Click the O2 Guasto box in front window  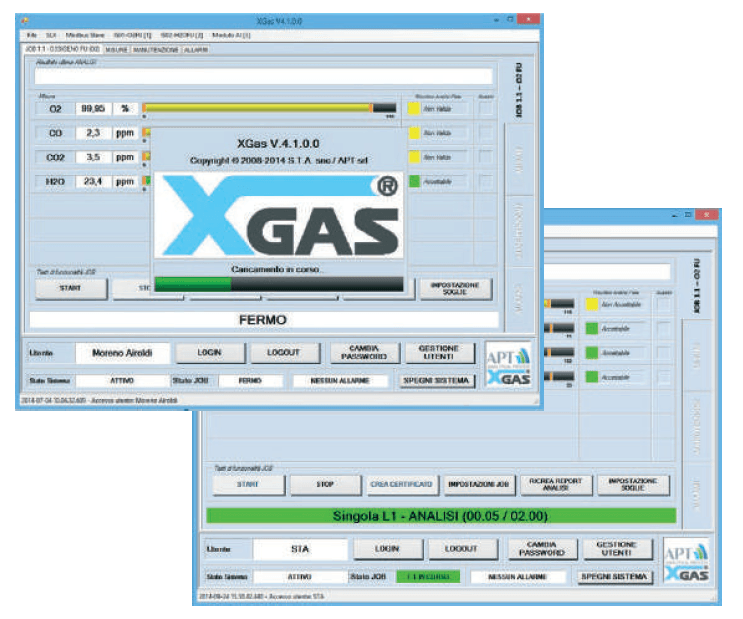485,109
